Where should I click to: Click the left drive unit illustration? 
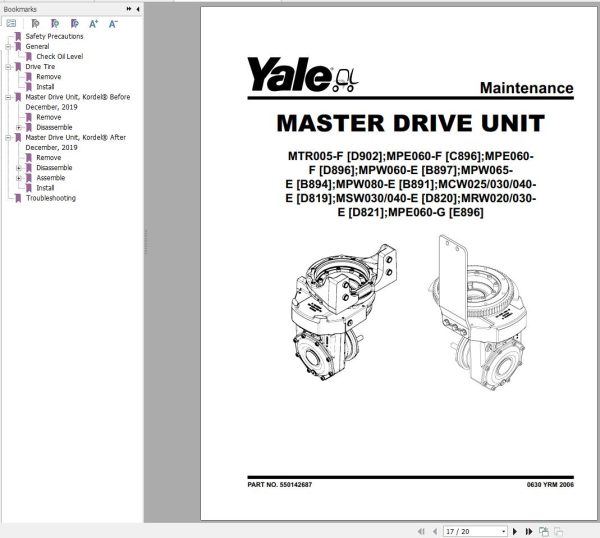[x=344, y=312]
